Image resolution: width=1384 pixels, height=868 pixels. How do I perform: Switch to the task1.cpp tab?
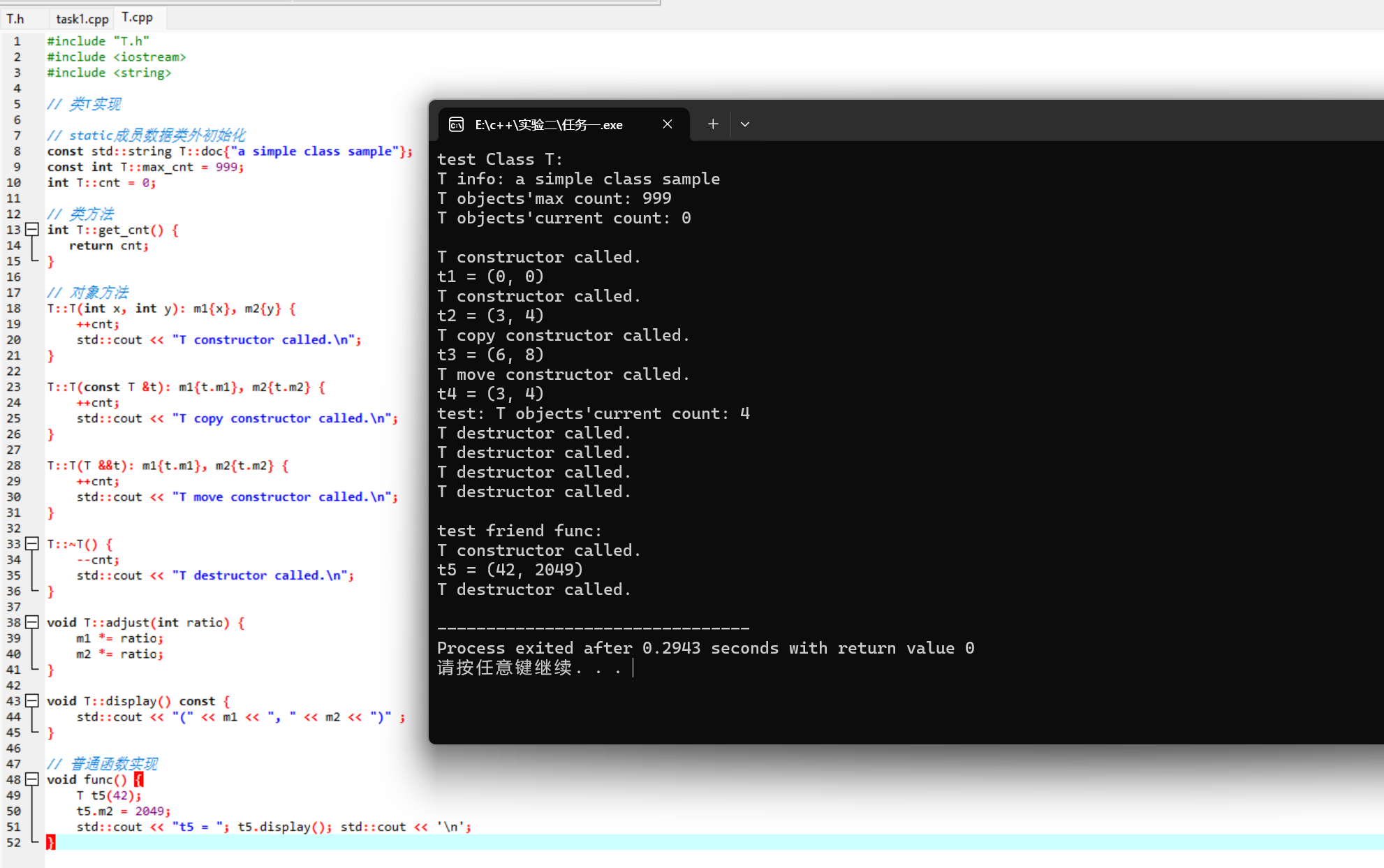[82, 19]
